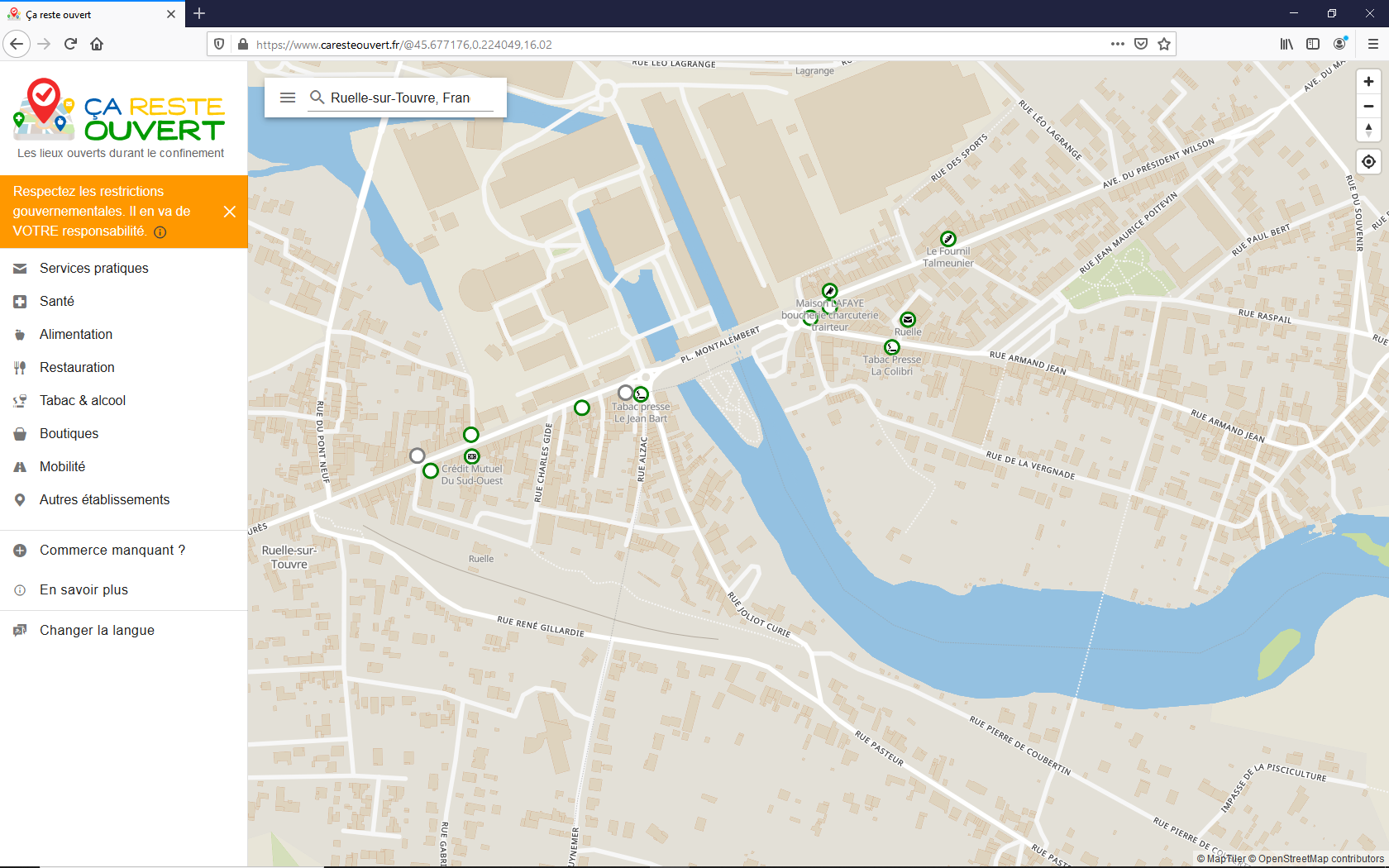Select the Boutiques category
1389x868 pixels.
click(x=124, y=433)
